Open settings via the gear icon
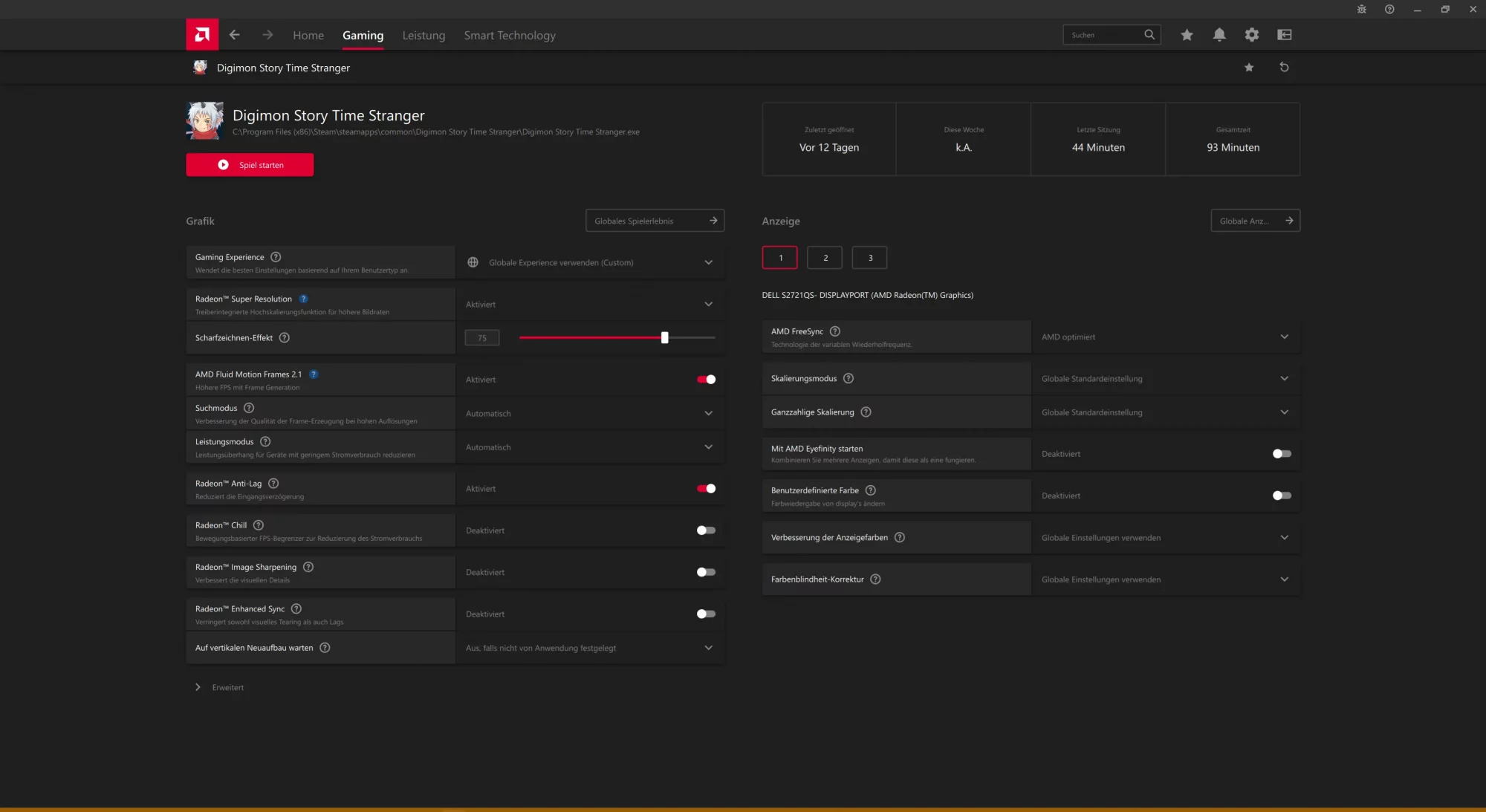The height and width of the screenshot is (812, 1486). click(1252, 35)
